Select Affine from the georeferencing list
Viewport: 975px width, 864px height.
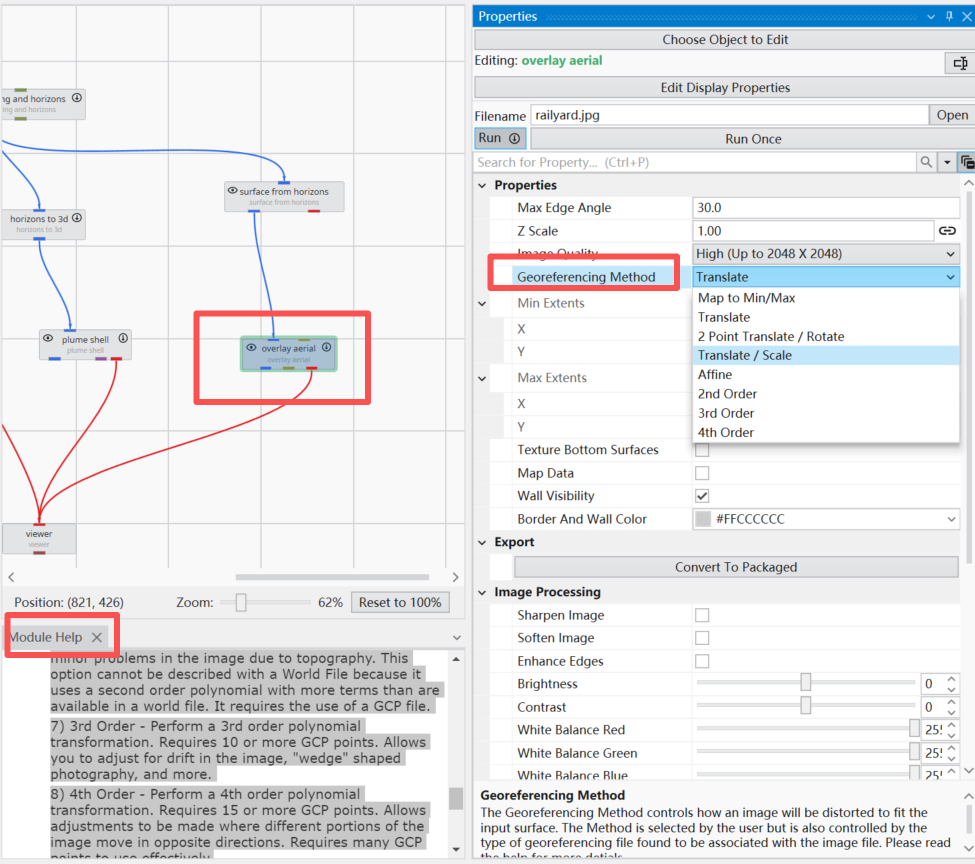[715, 374]
